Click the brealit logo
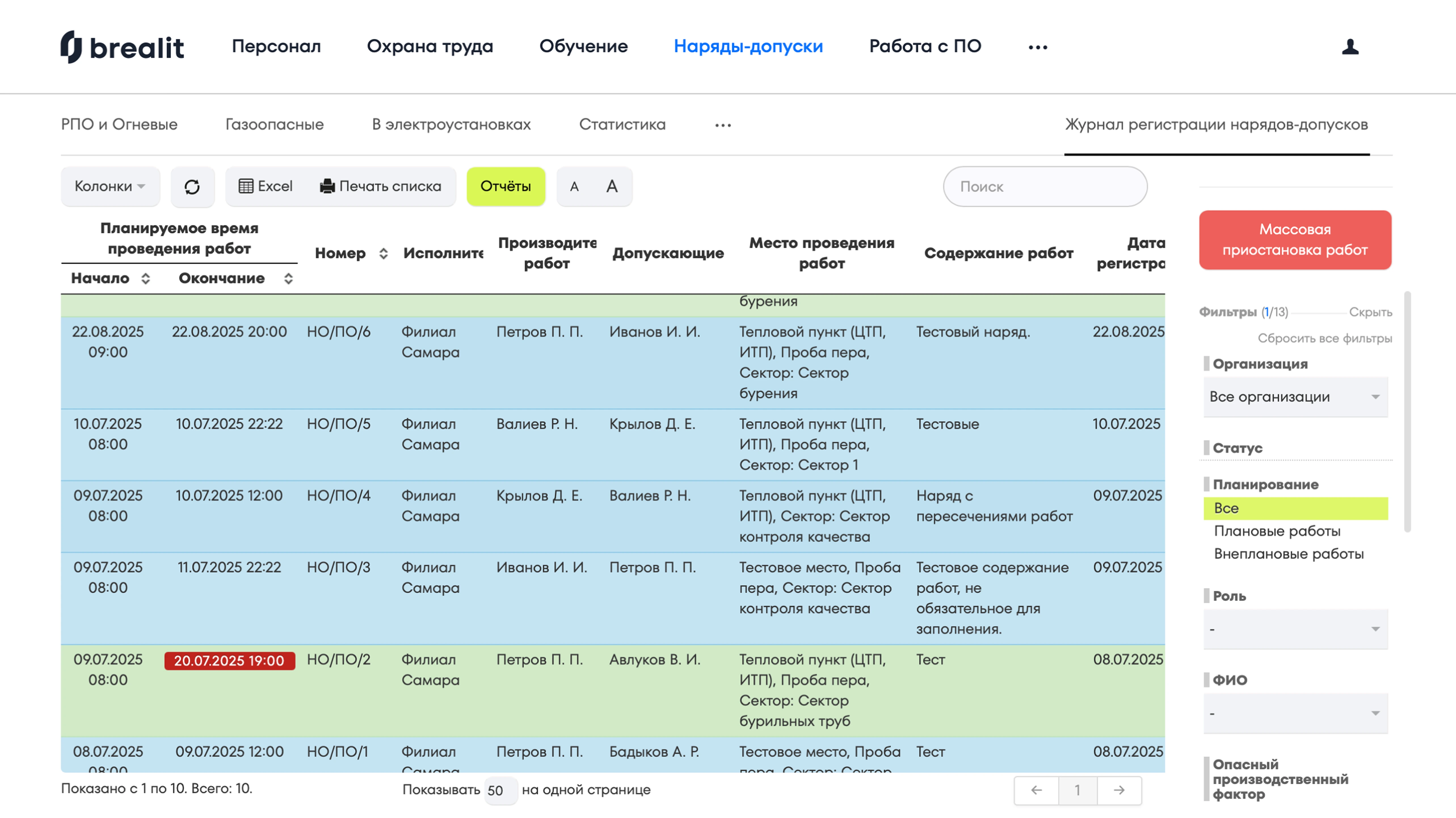The height and width of the screenshot is (818, 1456). point(122,47)
